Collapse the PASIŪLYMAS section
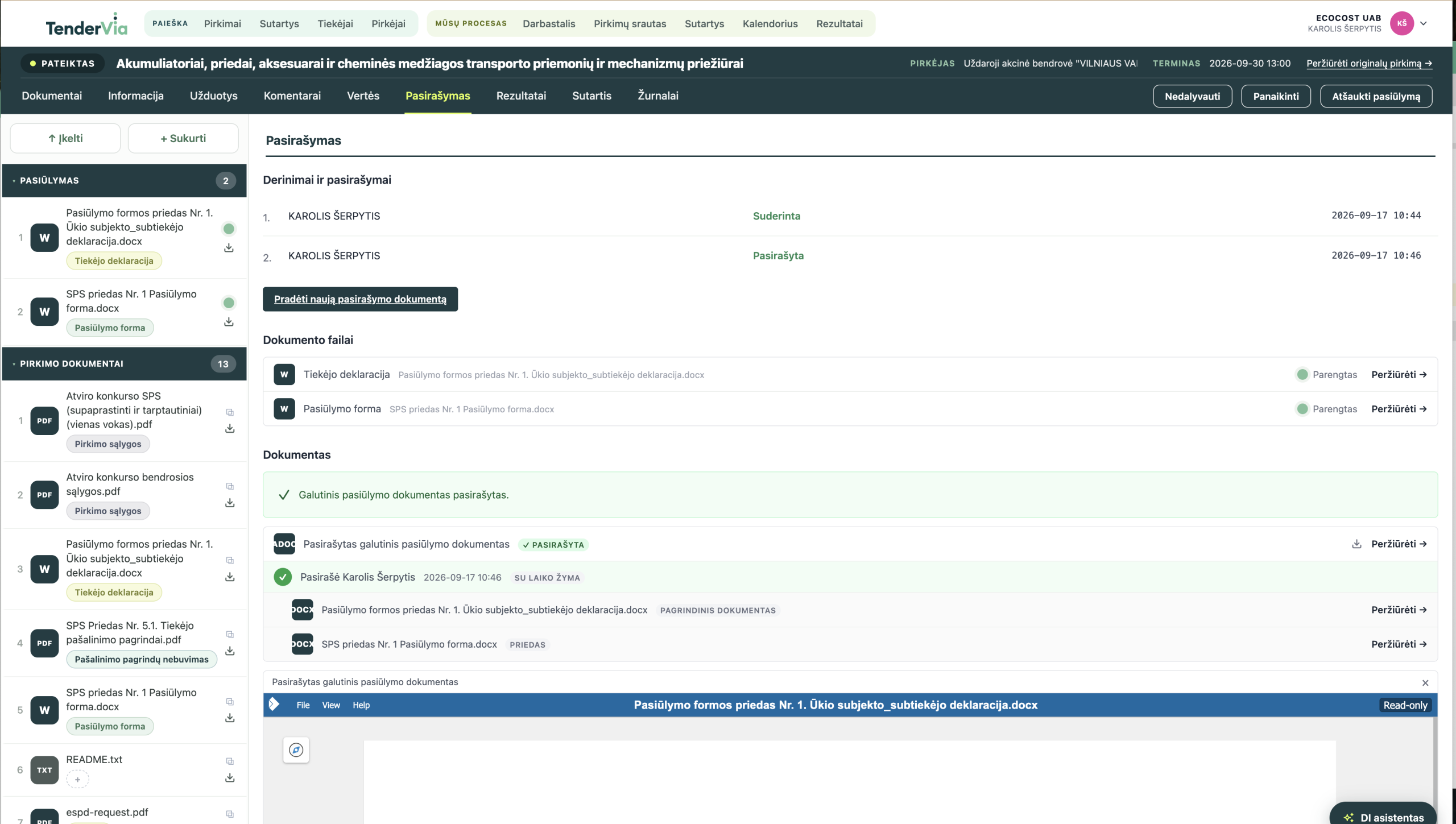The image size is (1456, 824). click(x=124, y=180)
